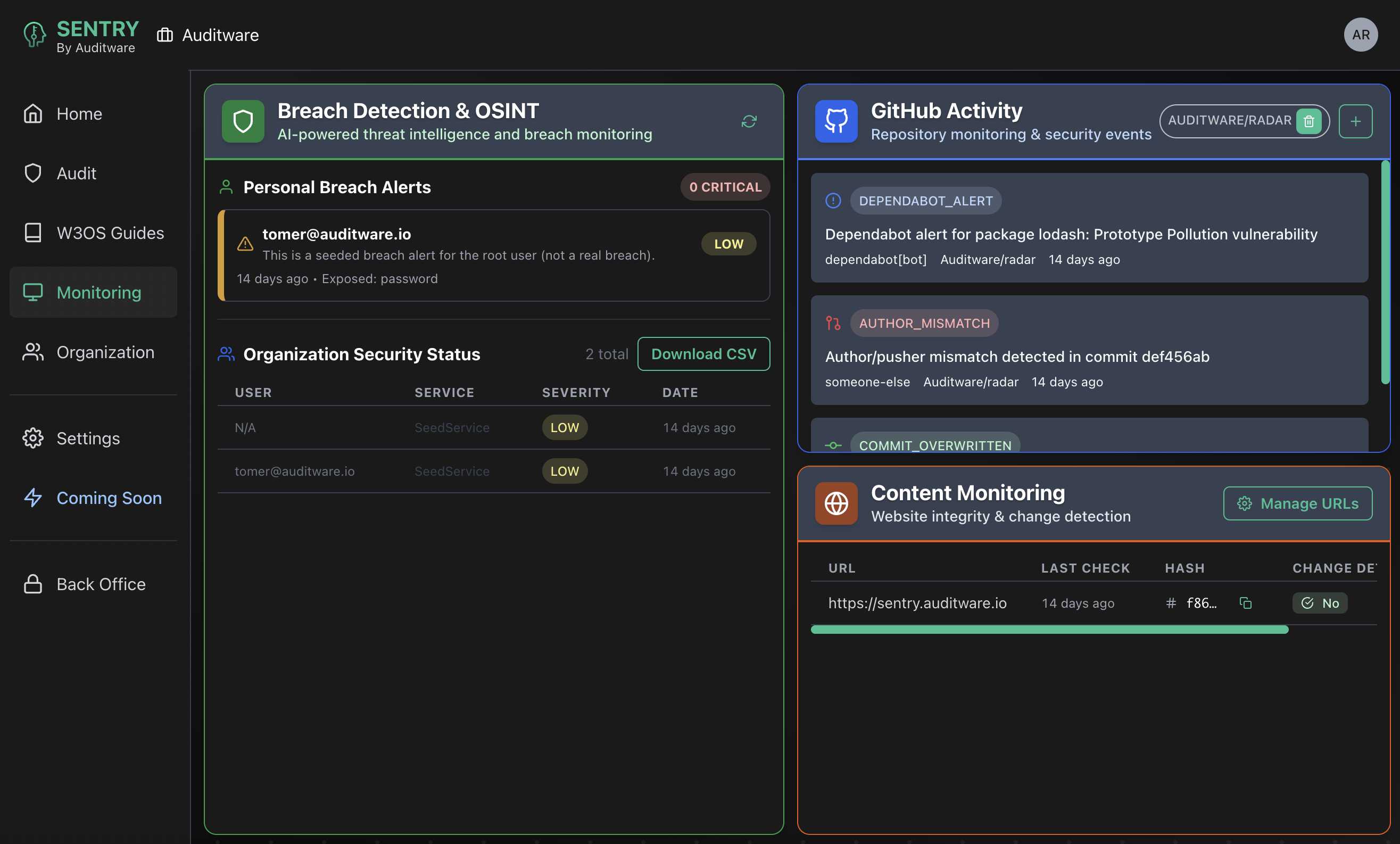Click the Organization people icon in sidebar
This screenshot has width=1400, height=844.
click(x=33, y=352)
